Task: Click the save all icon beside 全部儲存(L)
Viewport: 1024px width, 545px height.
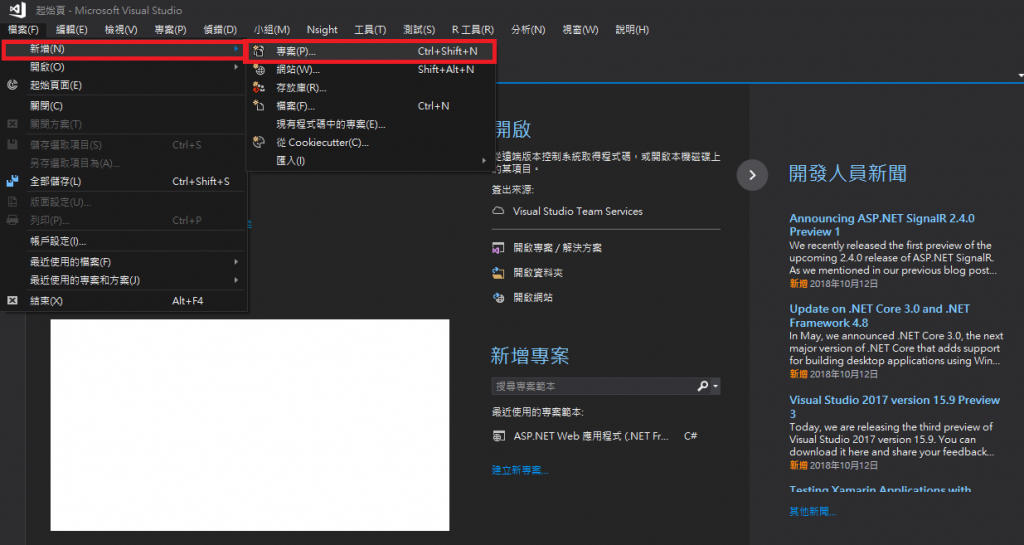Action: (x=12, y=181)
